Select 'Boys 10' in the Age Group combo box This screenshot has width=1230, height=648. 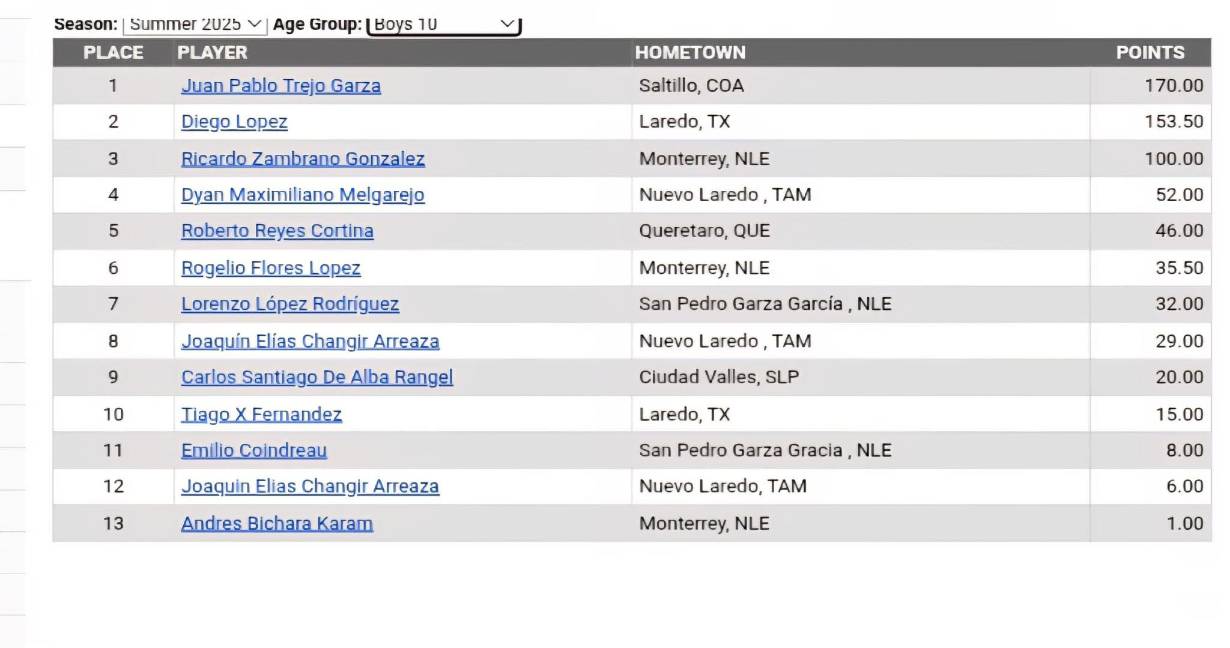click(441, 22)
